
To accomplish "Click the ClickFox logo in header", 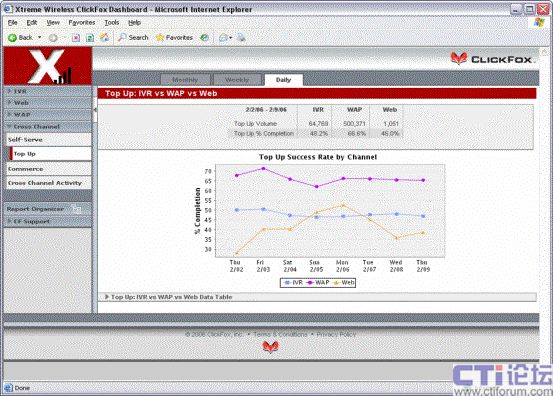I will point(493,59).
